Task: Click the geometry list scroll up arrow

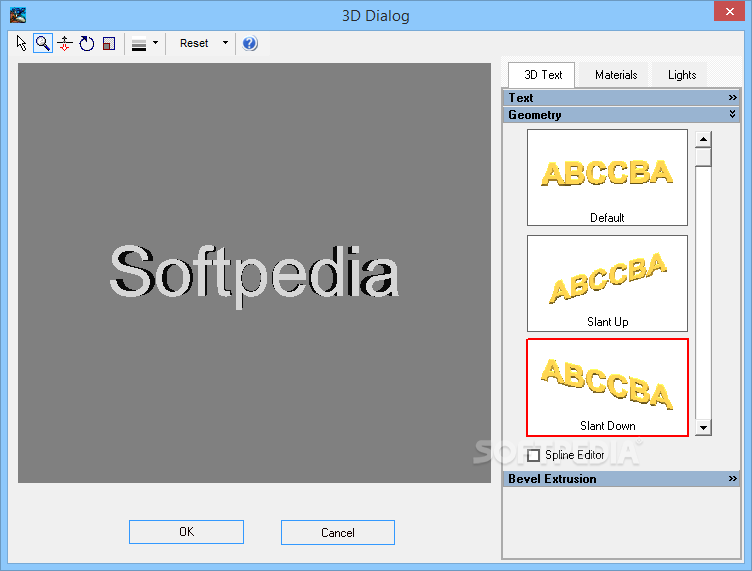Action: pos(703,140)
